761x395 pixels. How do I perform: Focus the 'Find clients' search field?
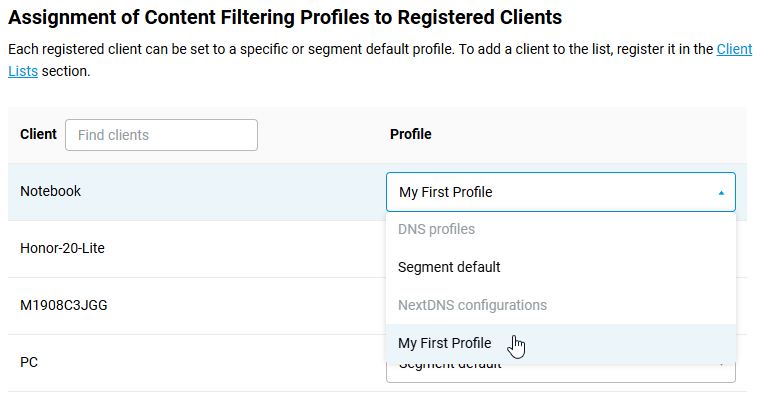click(162, 135)
